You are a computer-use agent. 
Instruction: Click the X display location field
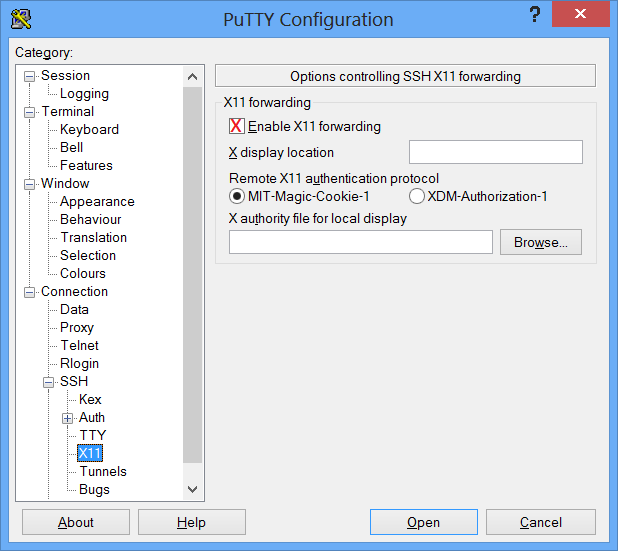point(496,152)
